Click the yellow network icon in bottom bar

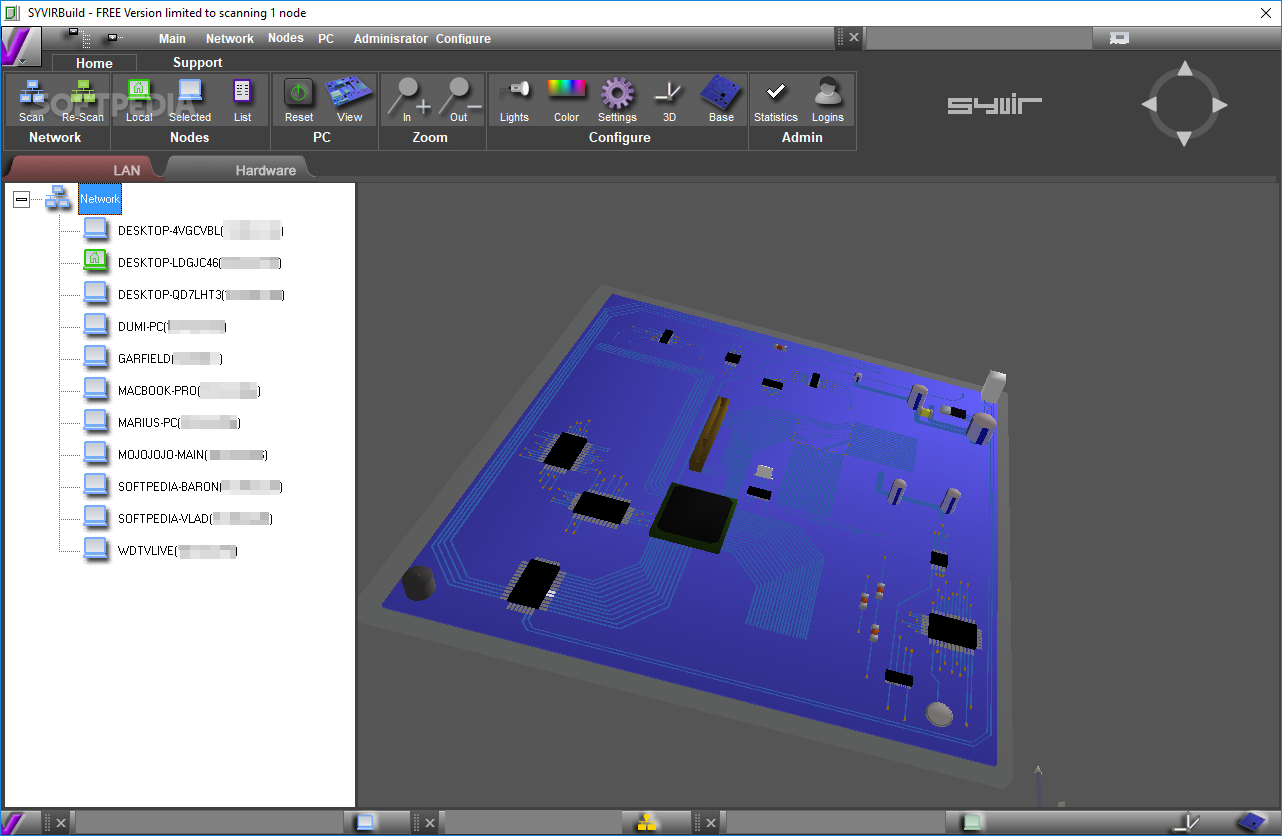click(647, 823)
